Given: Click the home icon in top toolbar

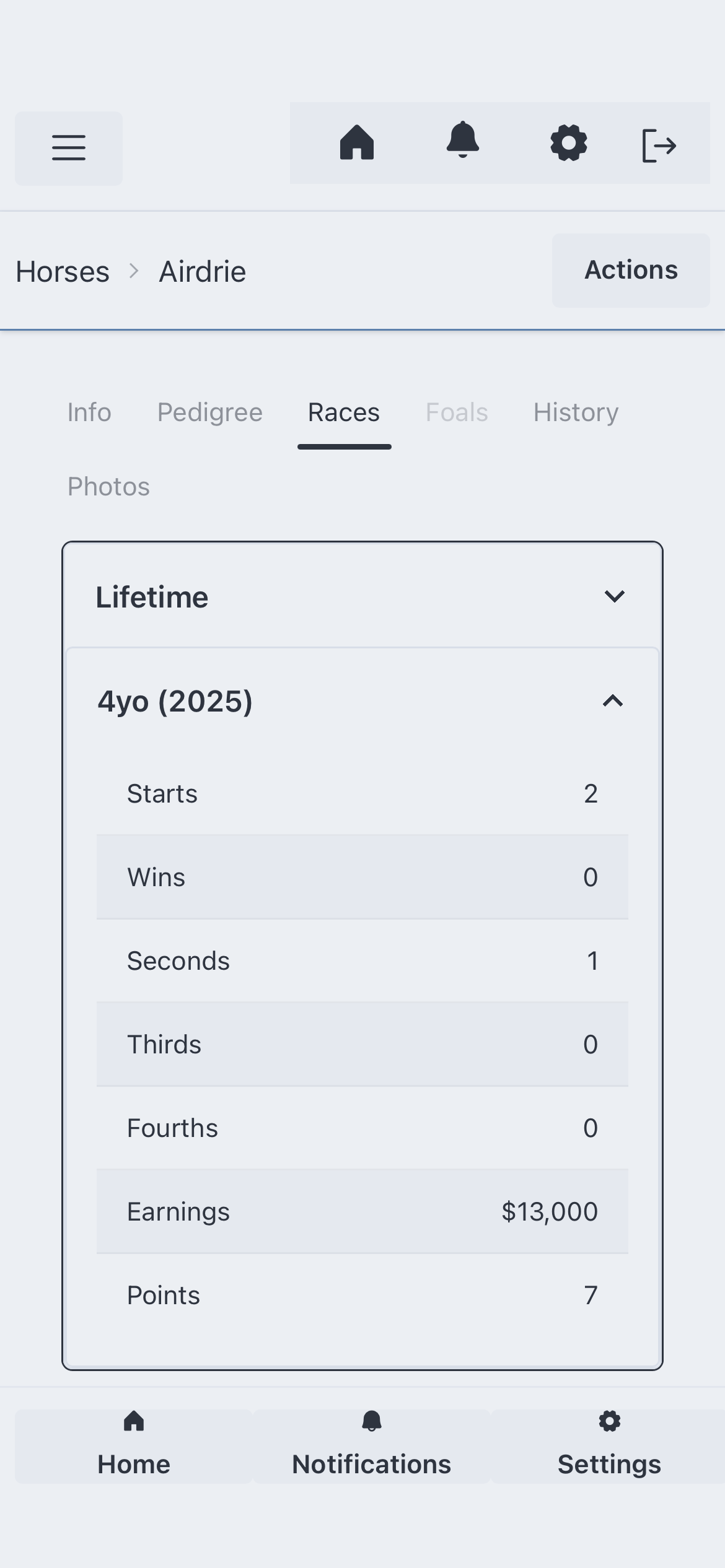Looking at the screenshot, I should pyautogui.click(x=357, y=143).
